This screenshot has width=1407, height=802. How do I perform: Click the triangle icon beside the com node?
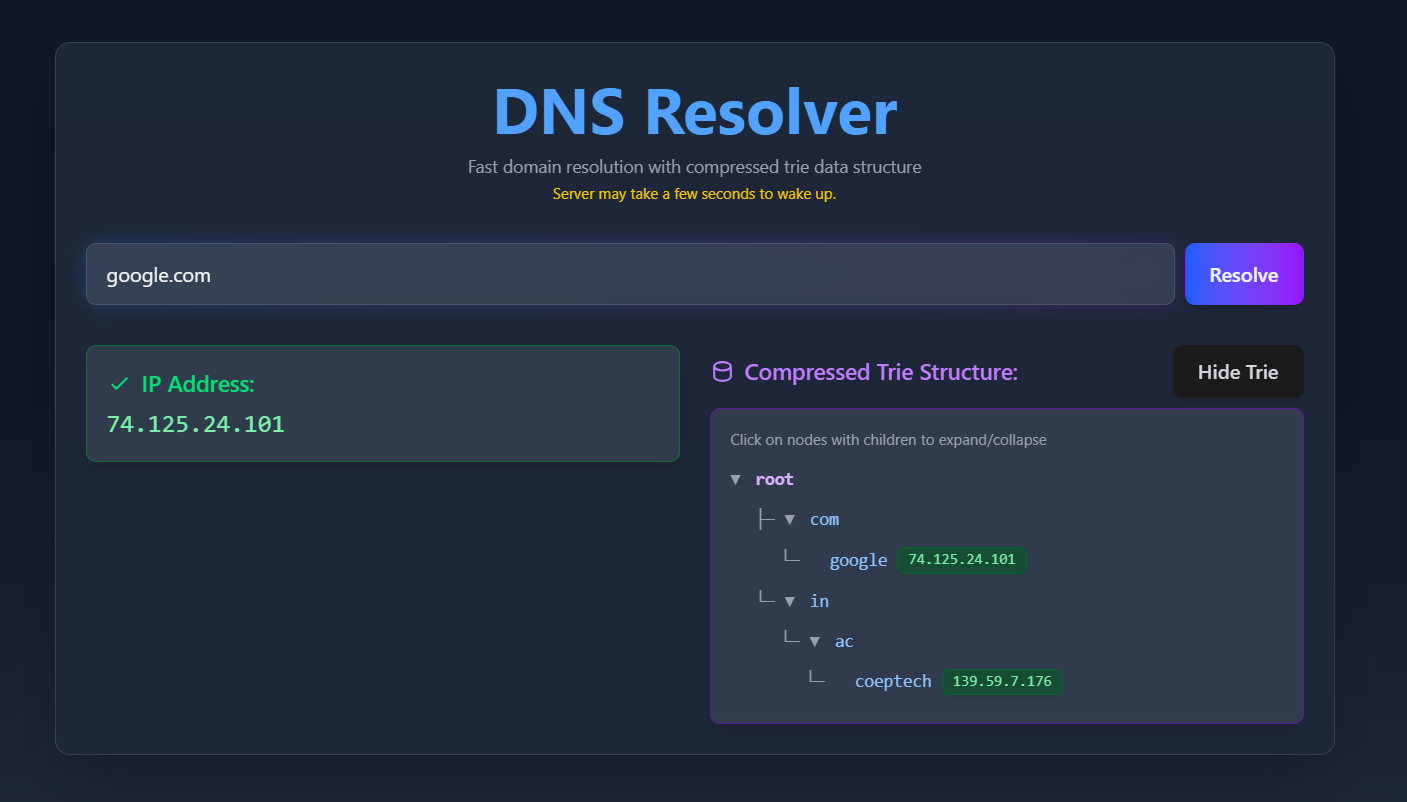click(790, 519)
